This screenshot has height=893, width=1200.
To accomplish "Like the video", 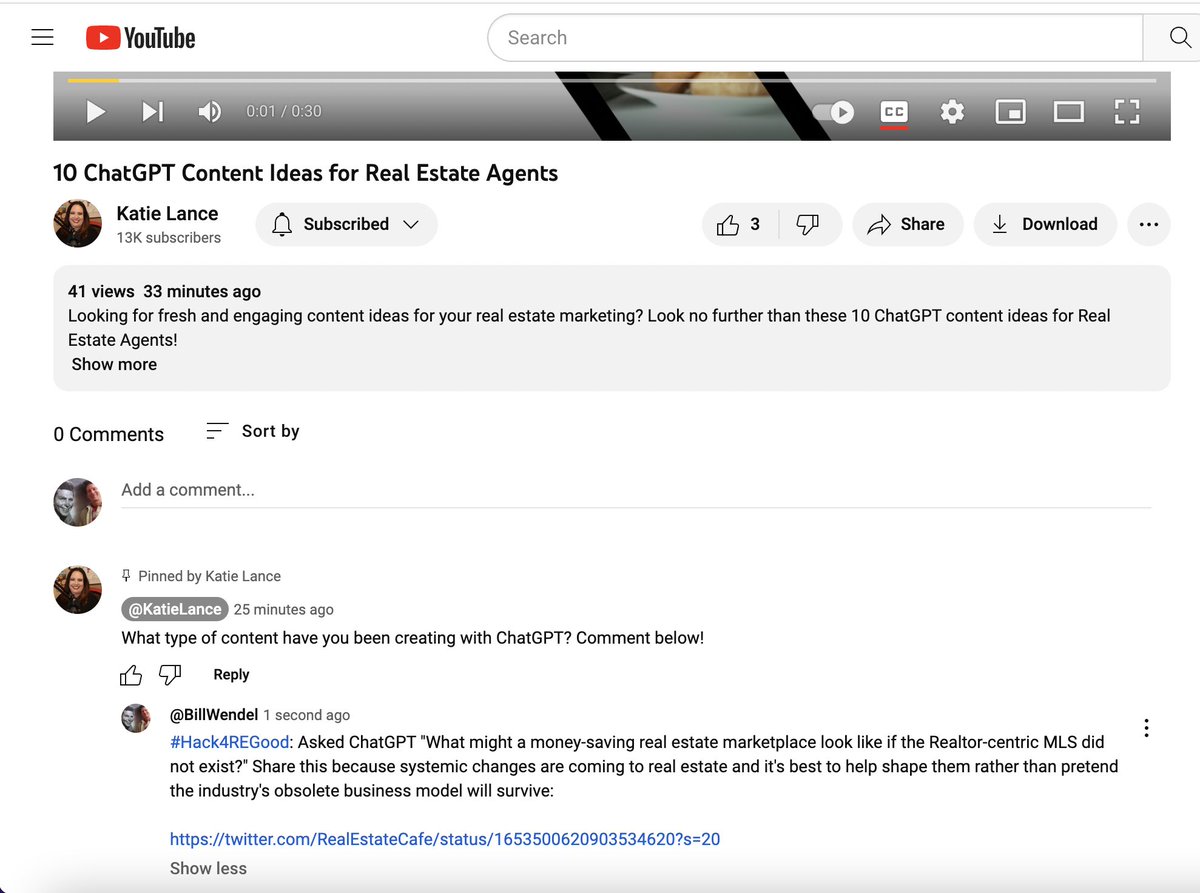I will 740,224.
